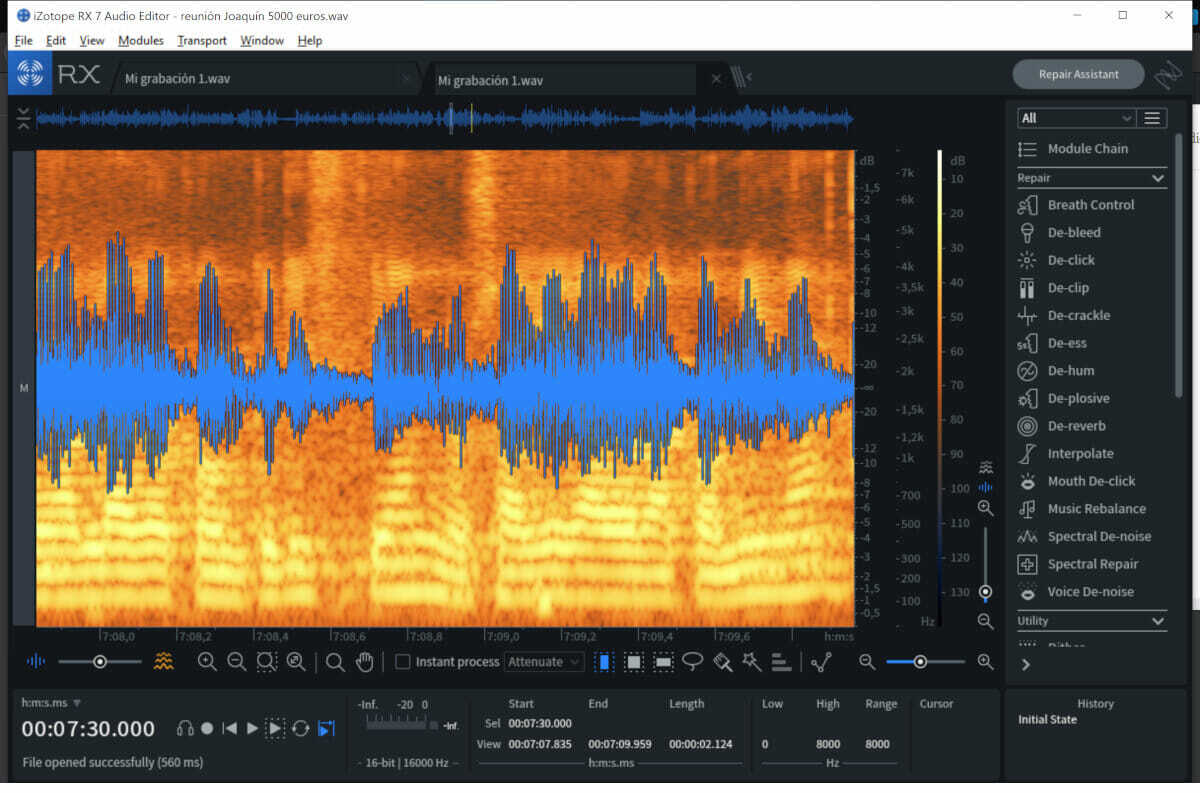Start recording with the record button
The width and height of the screenshot is (1200, 793).
click(x=207, y=729)
